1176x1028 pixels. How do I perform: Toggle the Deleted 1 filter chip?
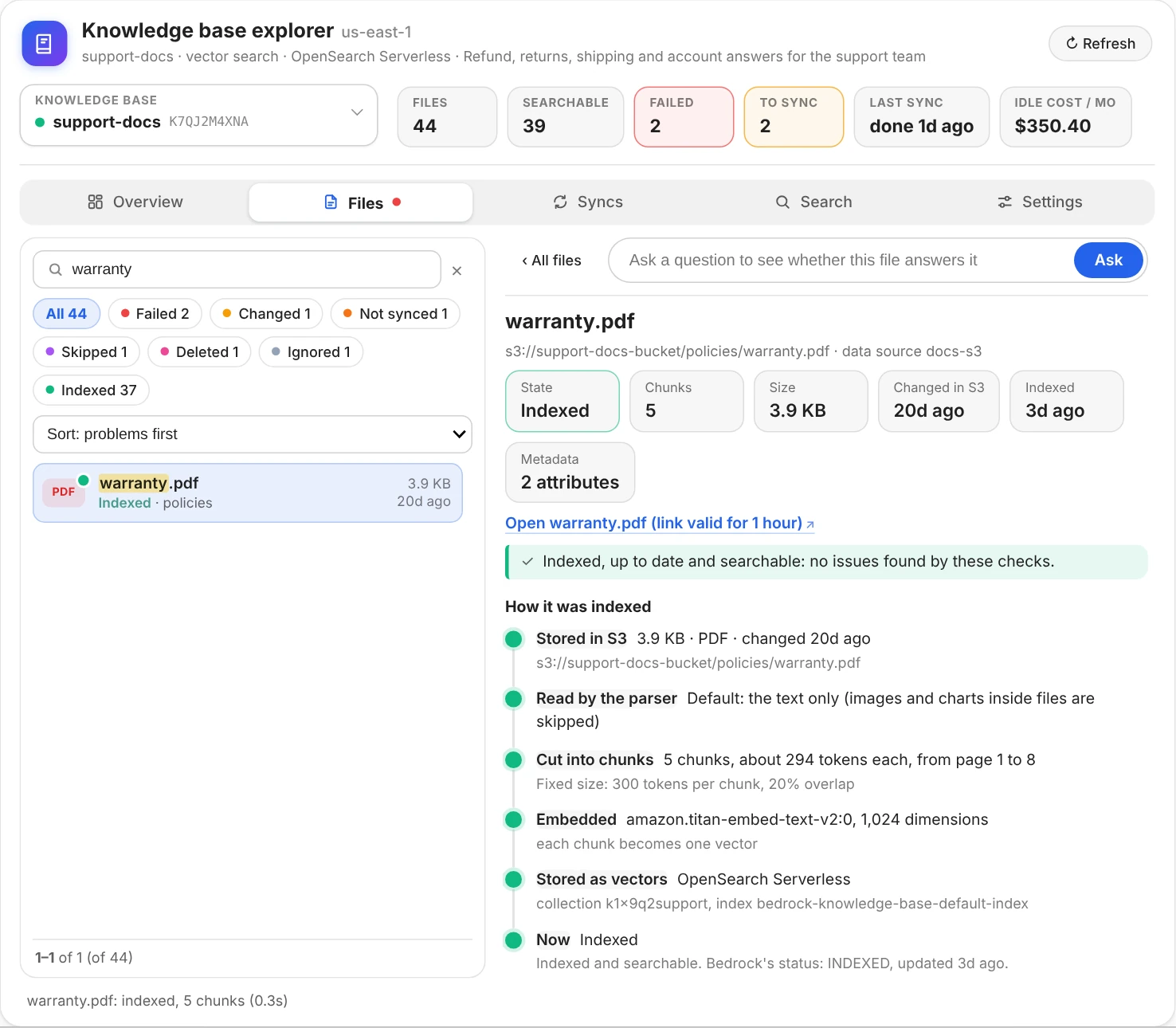(x=199, y=352)
